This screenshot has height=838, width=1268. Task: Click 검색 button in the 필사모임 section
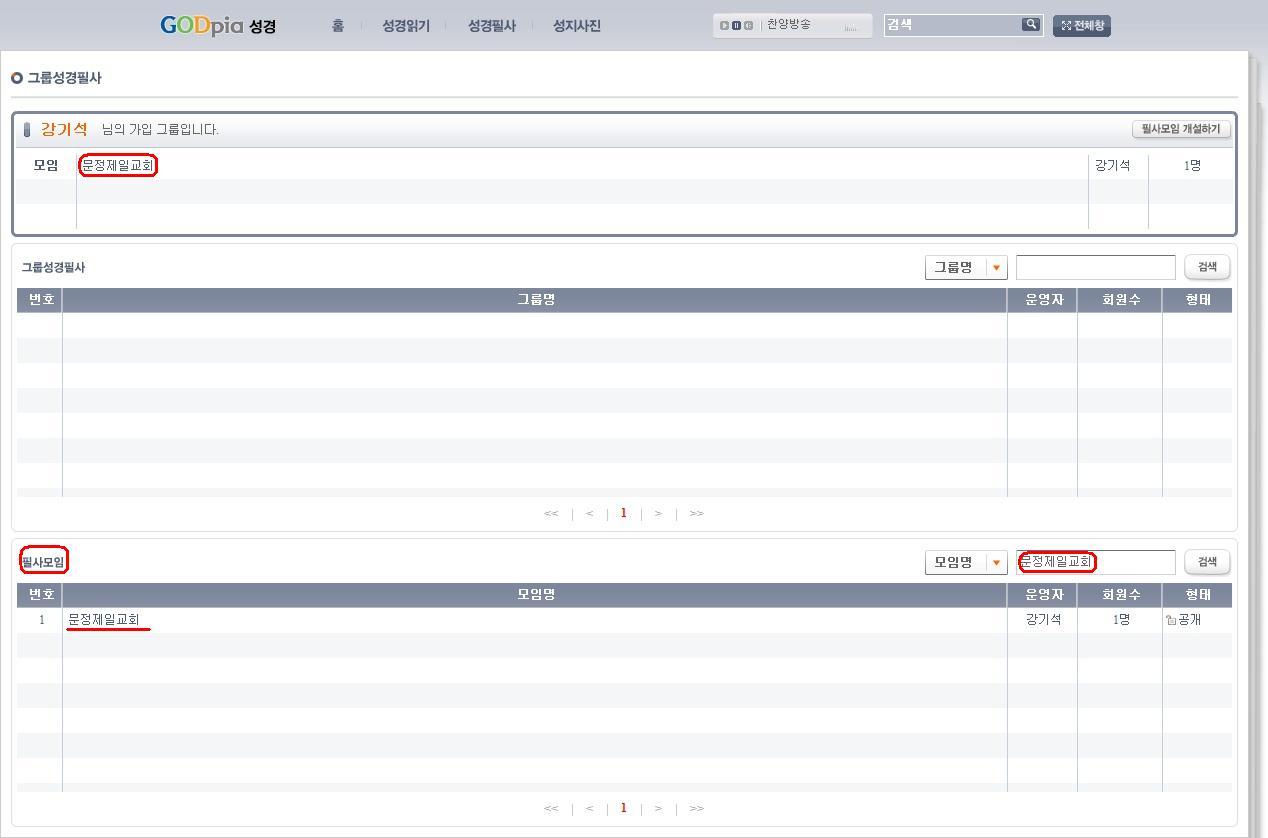[1207, 562]
